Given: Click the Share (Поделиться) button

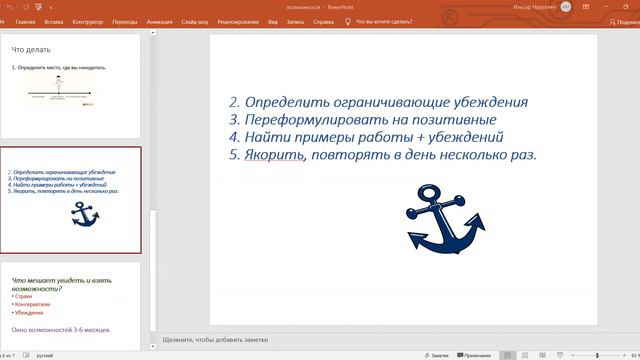Looking at the screenshot, I should [x=624, y=22].
